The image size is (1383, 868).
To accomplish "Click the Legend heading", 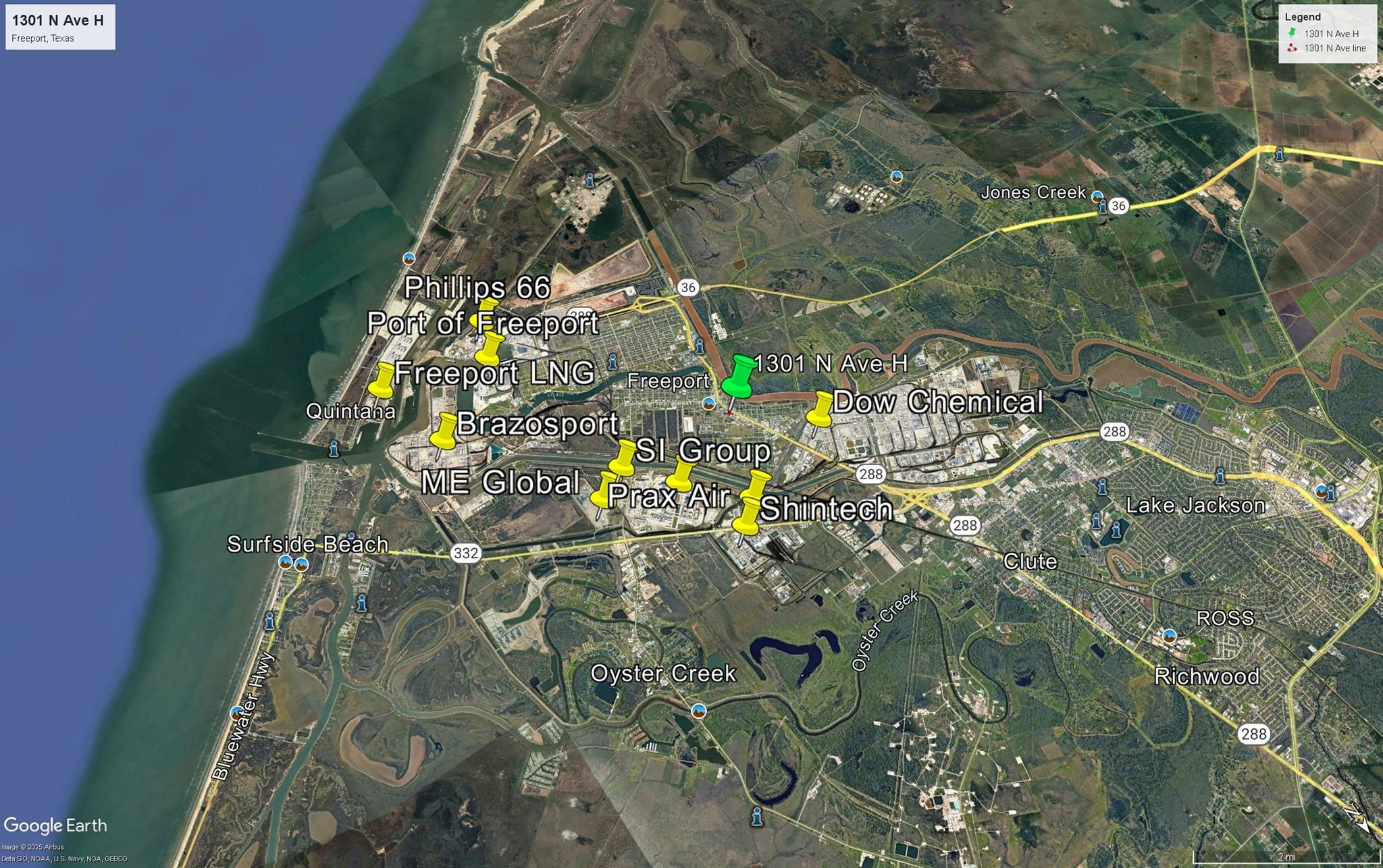I will [1302, 17].
